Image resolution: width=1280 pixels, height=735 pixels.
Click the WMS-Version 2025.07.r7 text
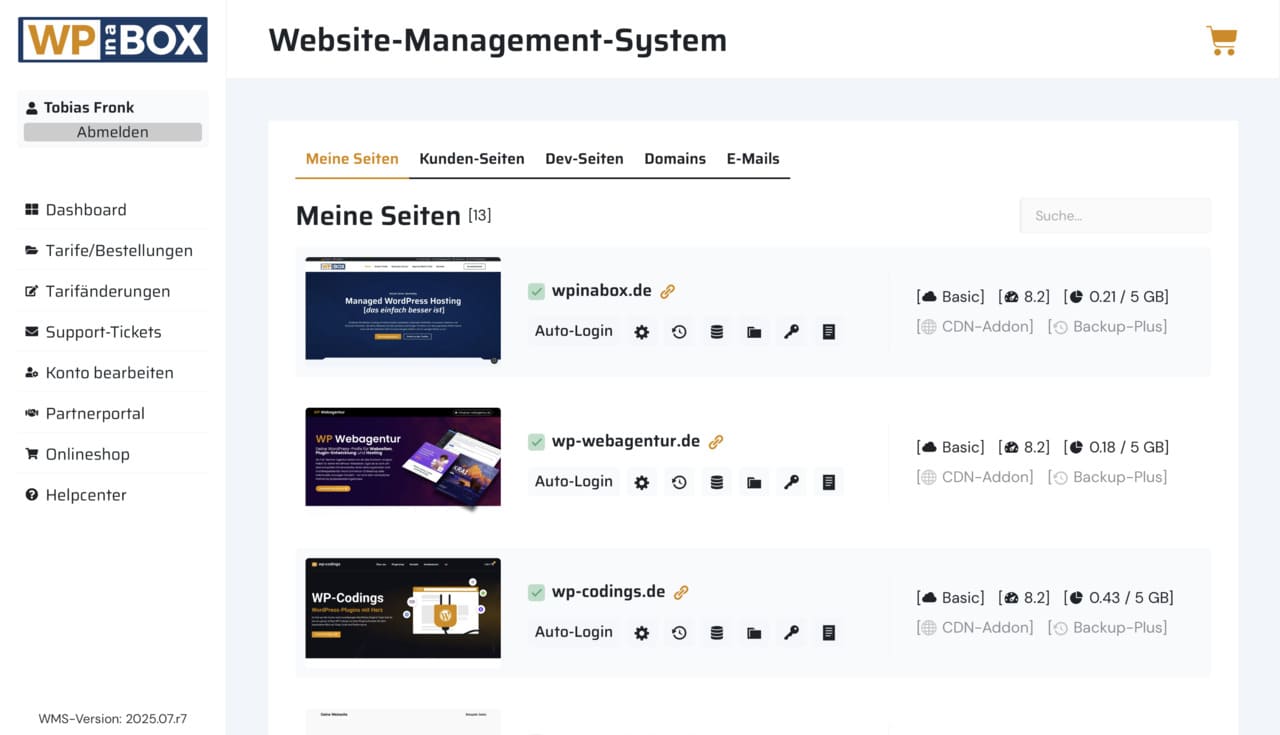(113, 718)
